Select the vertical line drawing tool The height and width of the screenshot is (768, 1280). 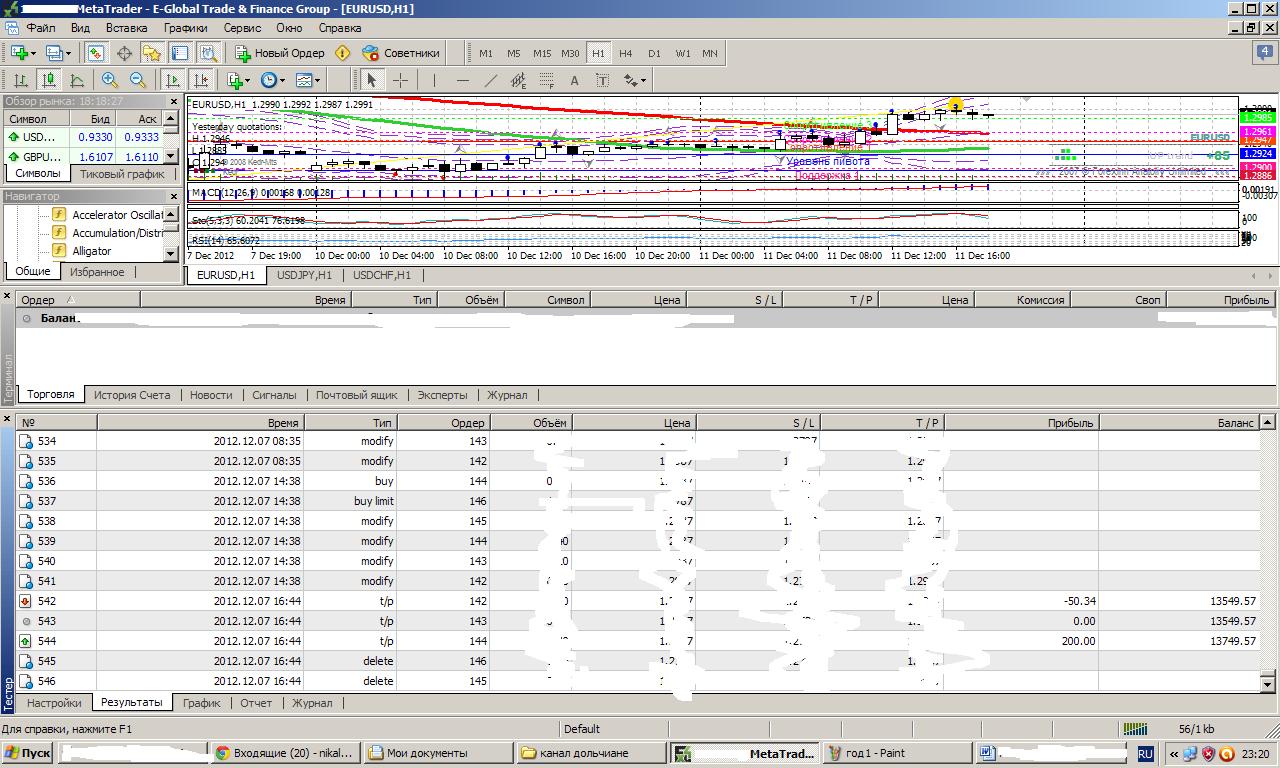coord(434,80)
